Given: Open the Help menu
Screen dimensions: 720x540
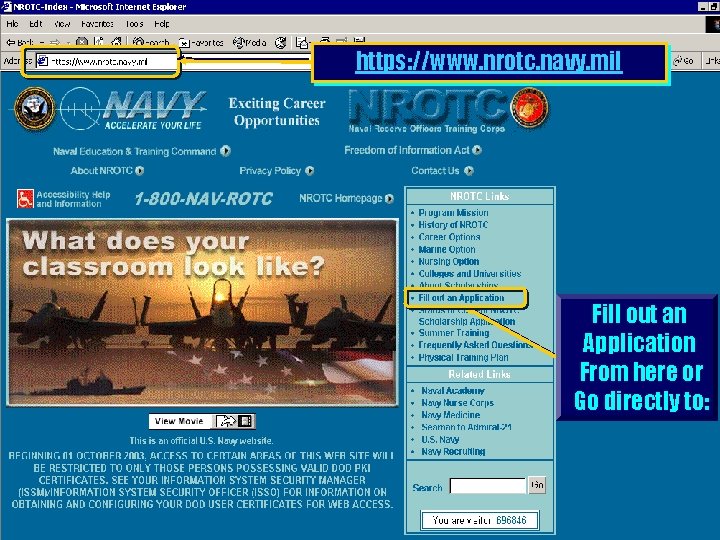Looking at the screenshot, I should coord(161,24).
